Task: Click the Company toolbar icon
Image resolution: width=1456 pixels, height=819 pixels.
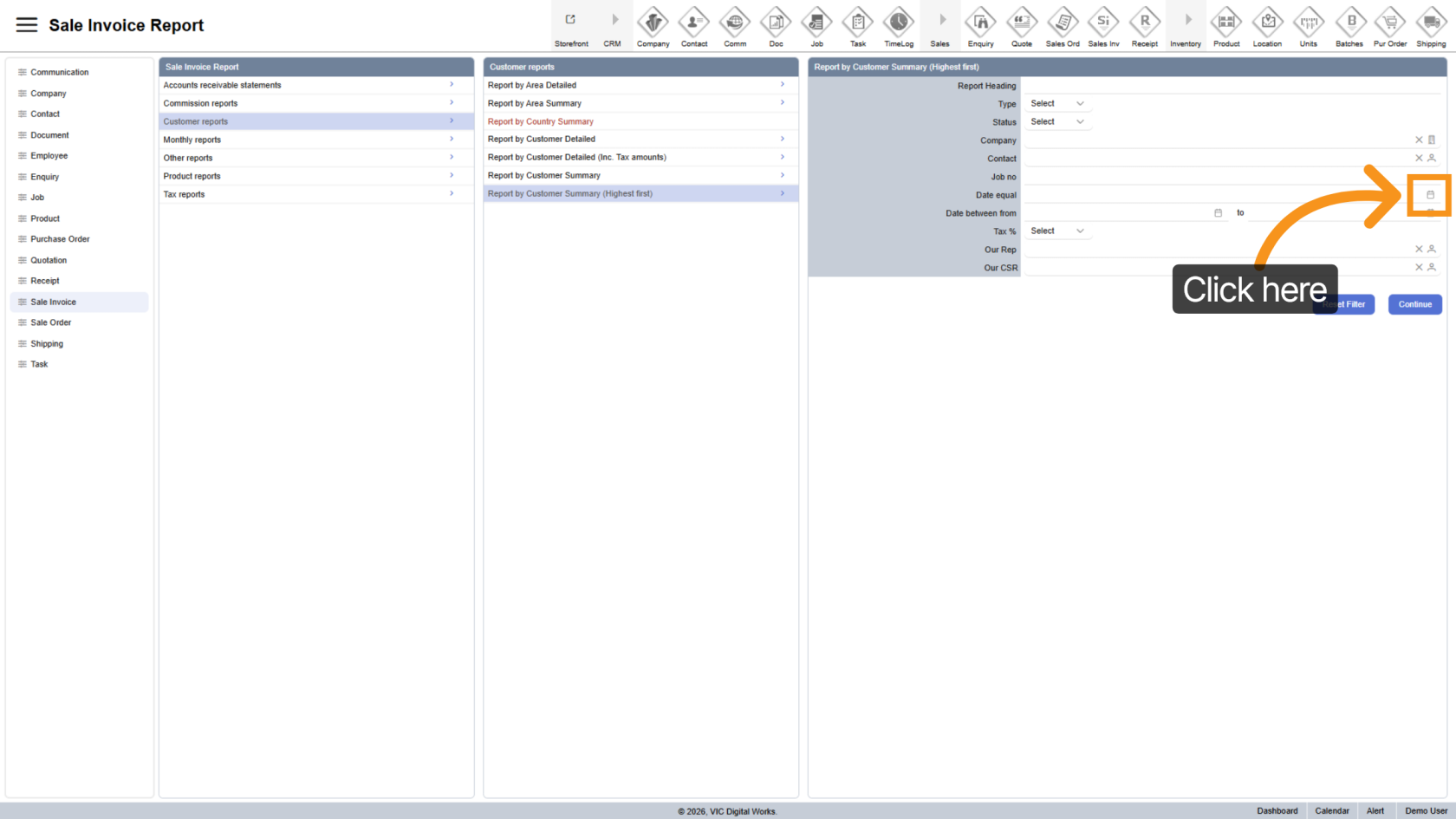Action: (653, 22)
